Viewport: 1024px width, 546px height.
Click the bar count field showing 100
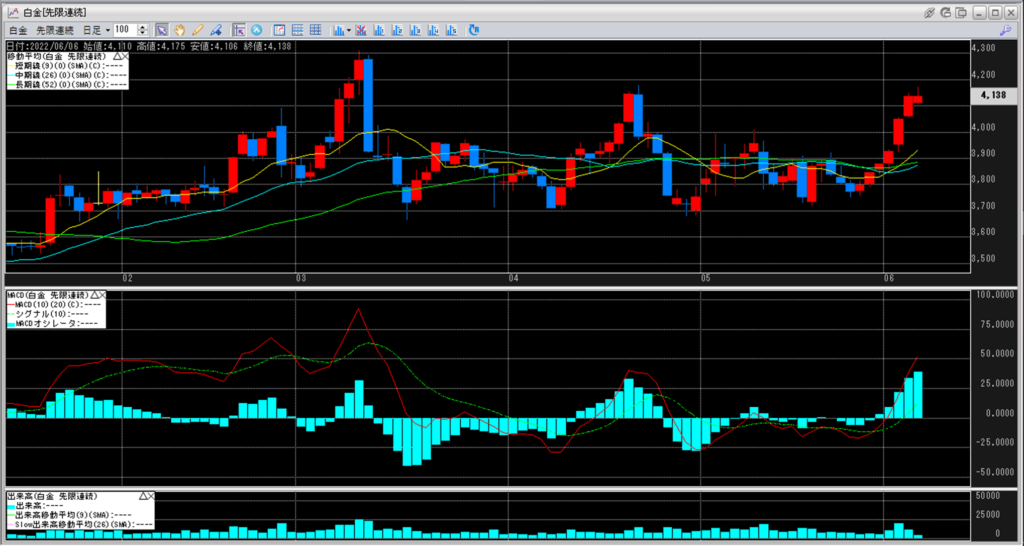(124, 30)
